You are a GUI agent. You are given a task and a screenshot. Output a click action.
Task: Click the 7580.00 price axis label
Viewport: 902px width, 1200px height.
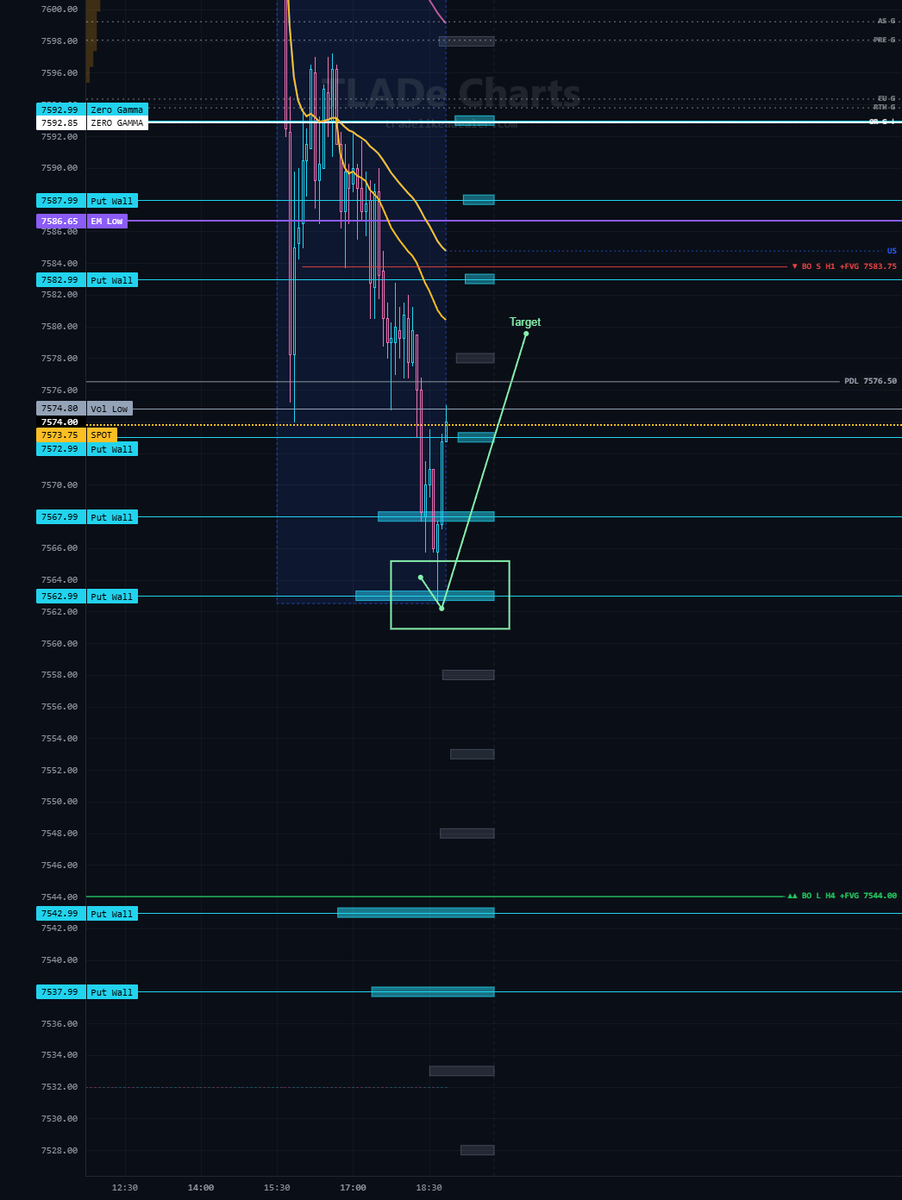[60, 326]
